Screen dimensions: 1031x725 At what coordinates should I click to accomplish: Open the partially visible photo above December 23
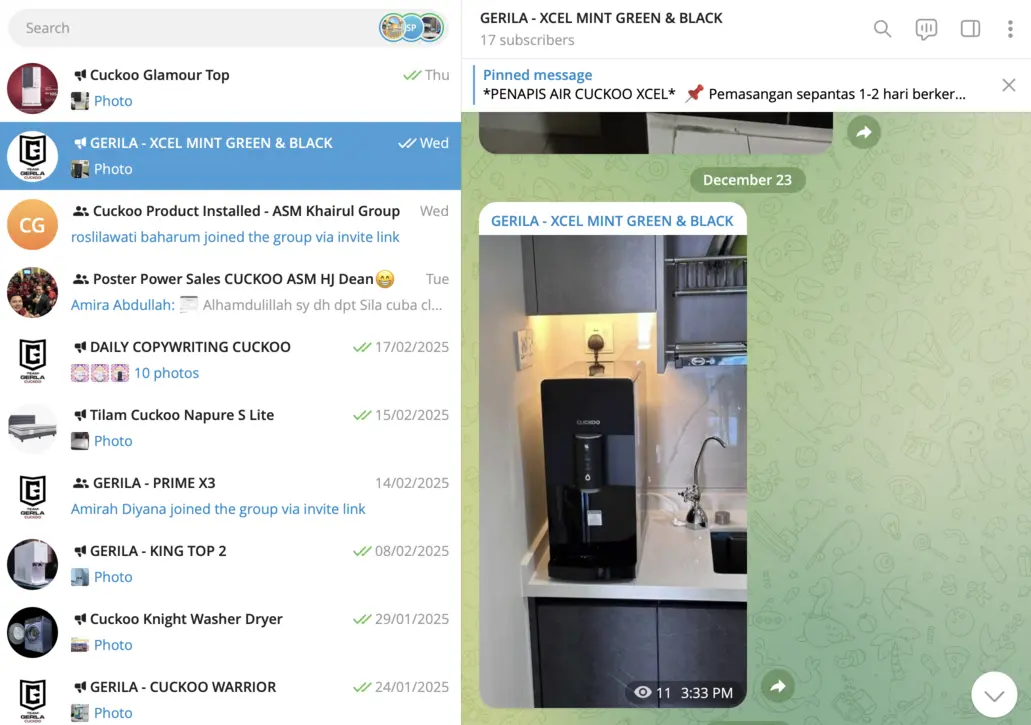(x=656, y=132)
